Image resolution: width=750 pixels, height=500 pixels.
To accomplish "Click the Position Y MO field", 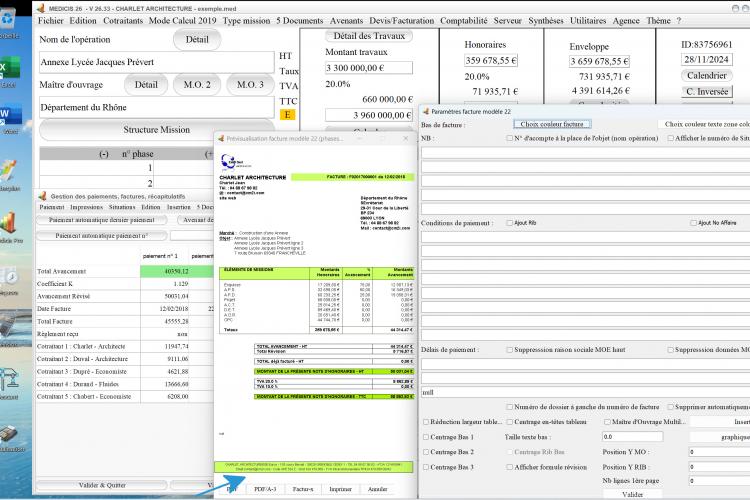I will coord(719,452).
